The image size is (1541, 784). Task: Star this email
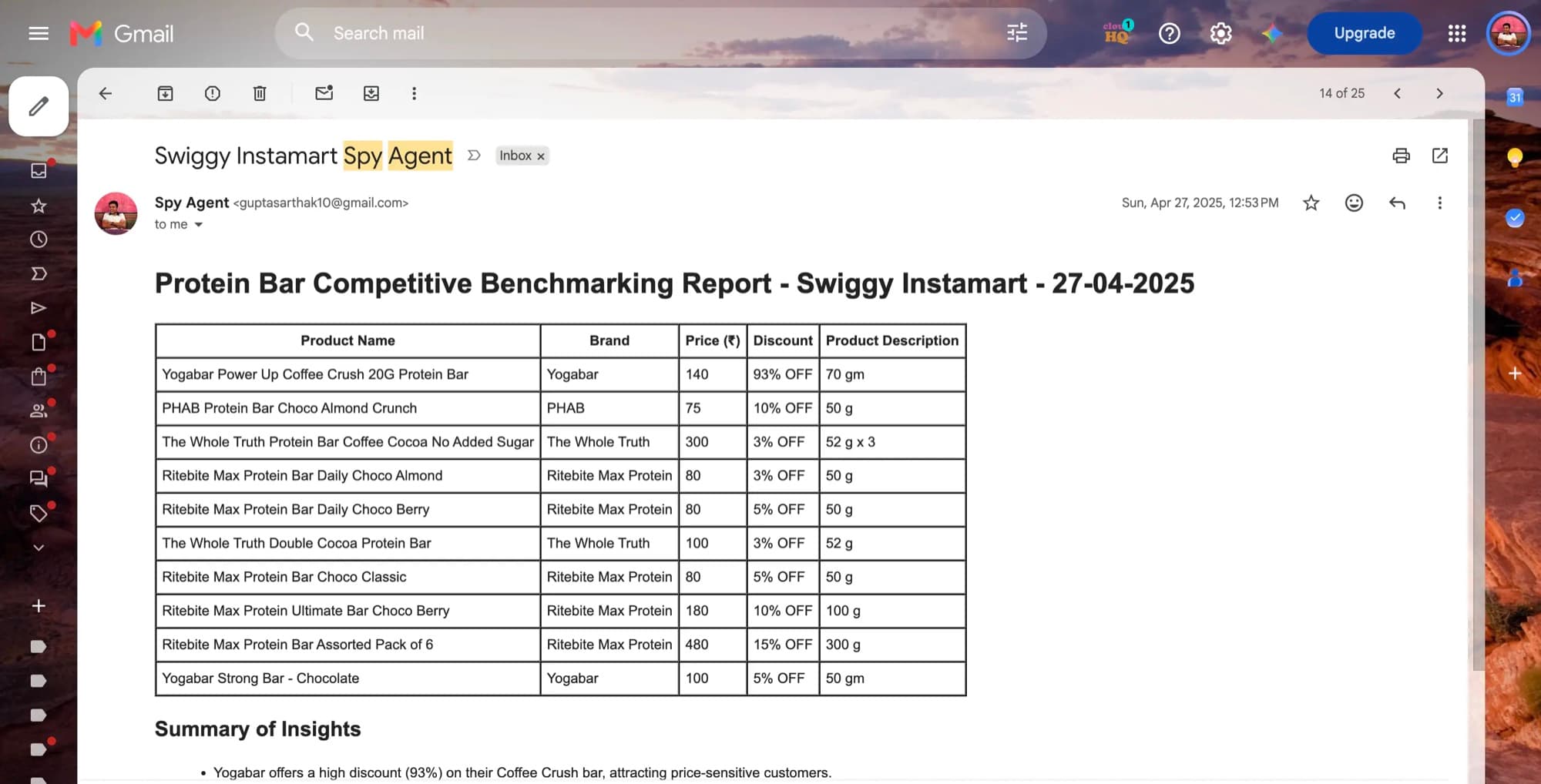click(x=1311, y=203)
